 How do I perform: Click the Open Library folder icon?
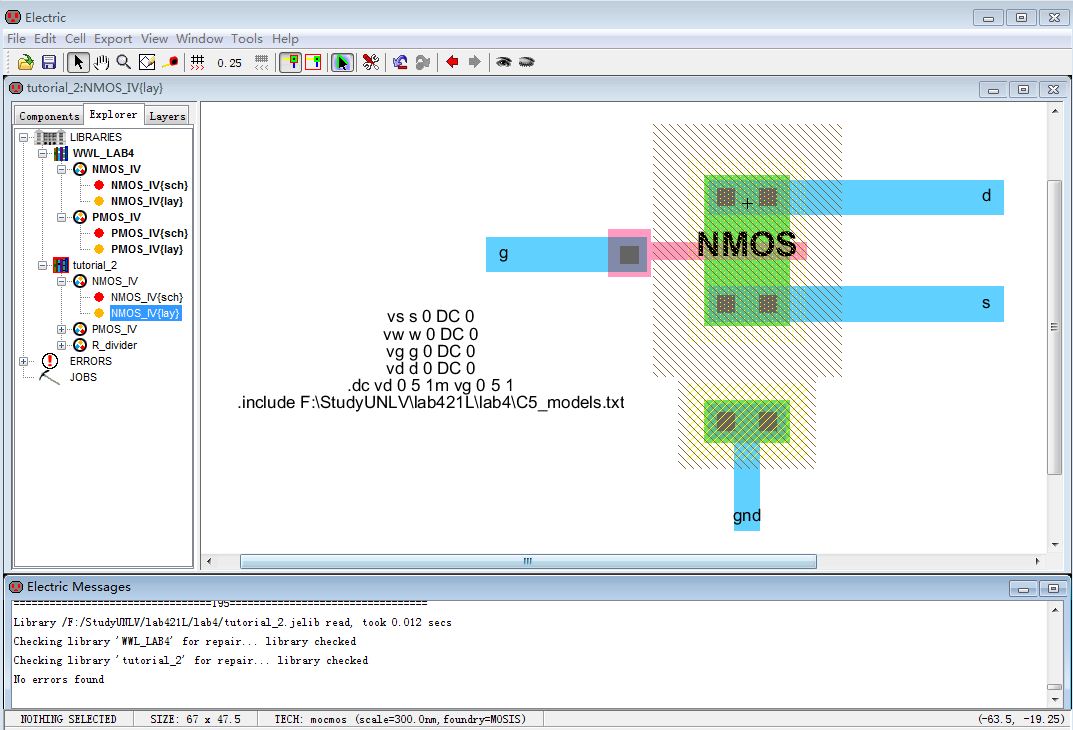click(x=26, y=62)
